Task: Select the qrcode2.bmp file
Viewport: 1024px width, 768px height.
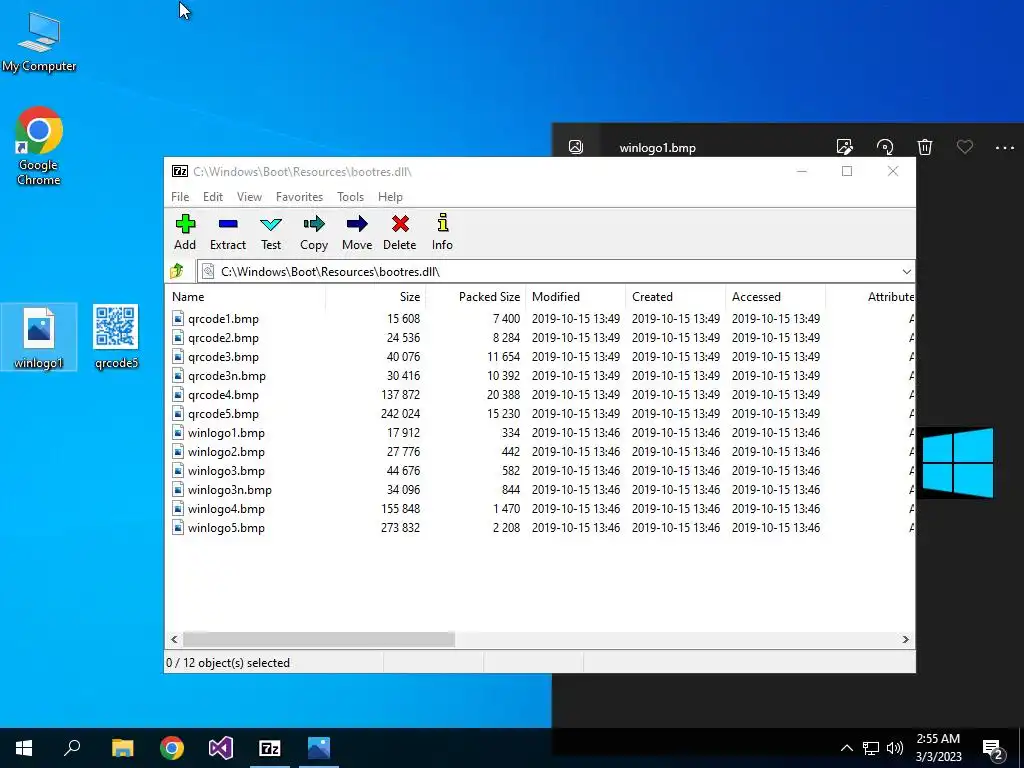Action: pyautogui.click(x=223, y=338)
